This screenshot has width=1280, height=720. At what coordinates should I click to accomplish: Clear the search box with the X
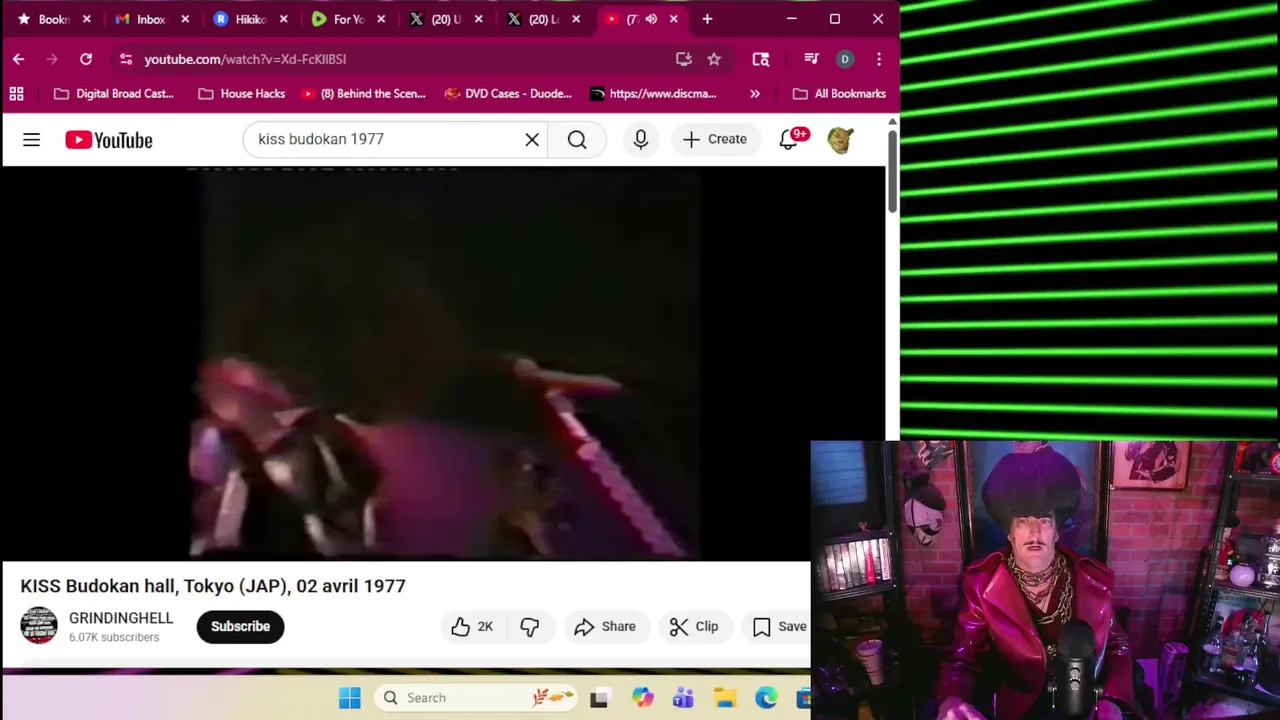tap(532, 140)
